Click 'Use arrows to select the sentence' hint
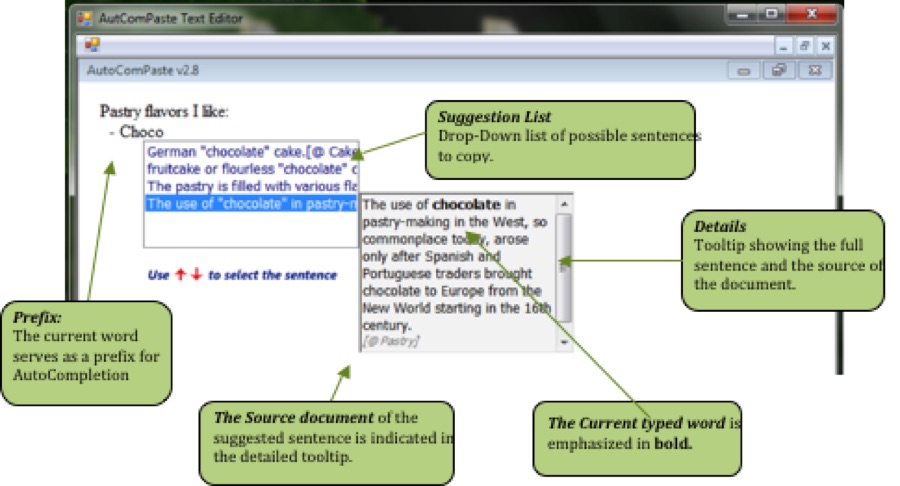 point(242,275)
